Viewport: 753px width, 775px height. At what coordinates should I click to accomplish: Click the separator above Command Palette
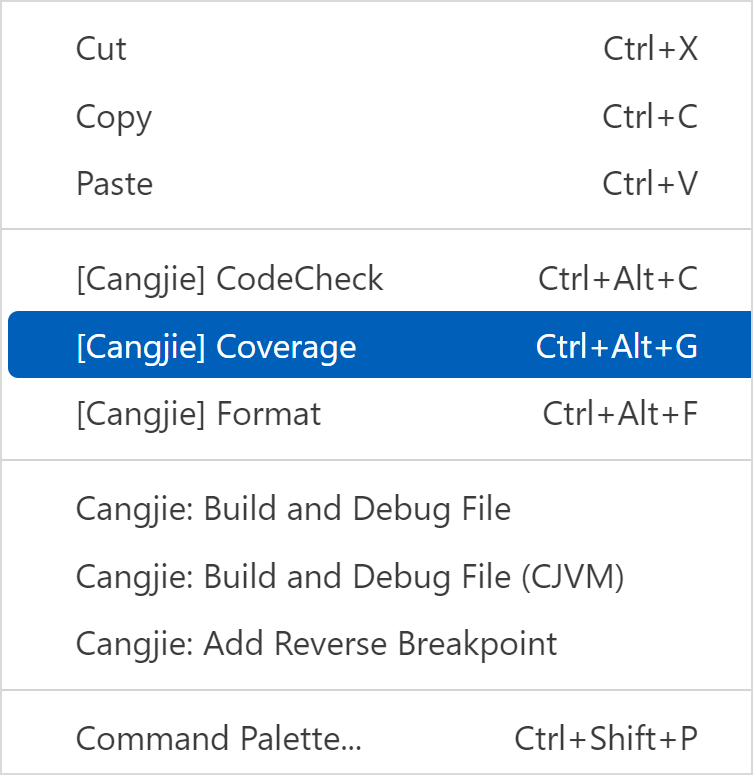pos(376,690)
